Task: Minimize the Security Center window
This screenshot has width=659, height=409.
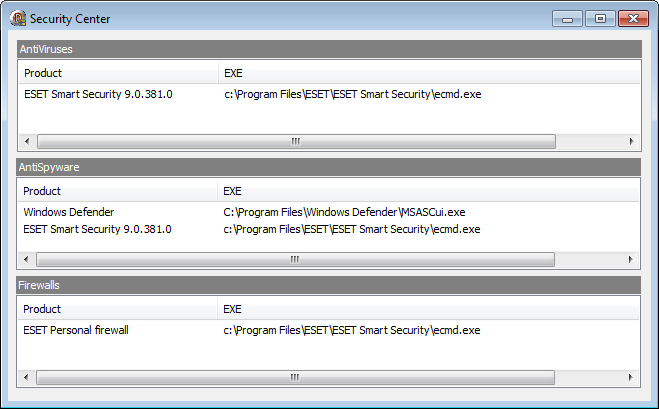Action: coord(567,19)
